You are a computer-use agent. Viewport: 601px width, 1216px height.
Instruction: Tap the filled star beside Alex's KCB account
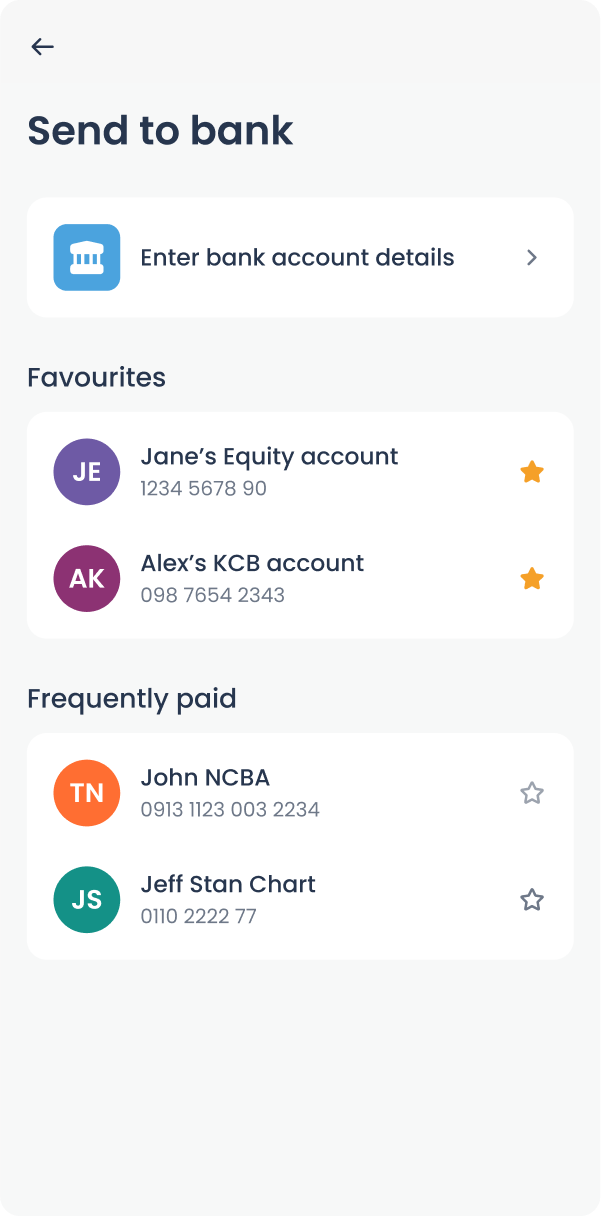[532, 578]
